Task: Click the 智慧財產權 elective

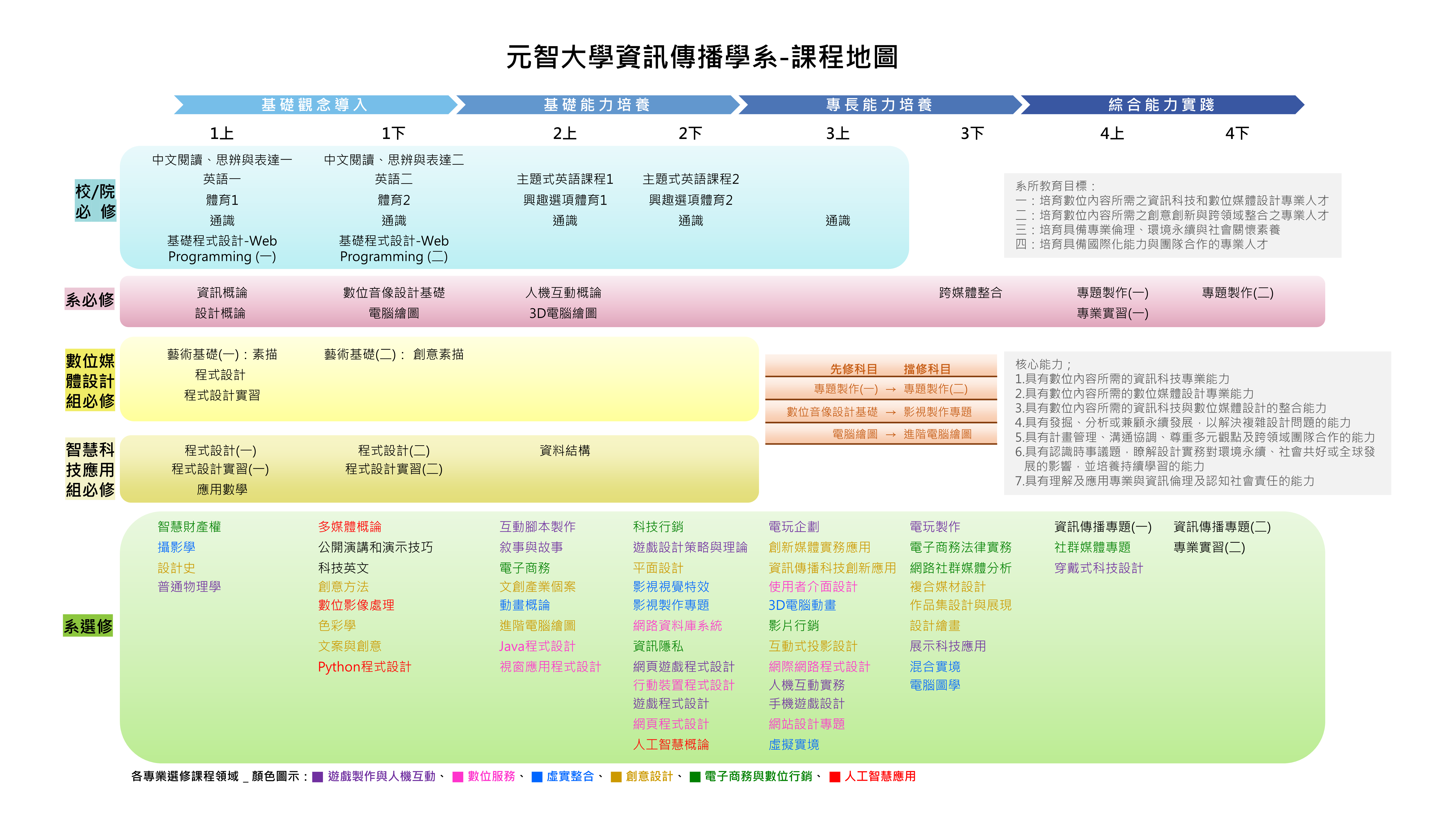Action: [189, 527]
